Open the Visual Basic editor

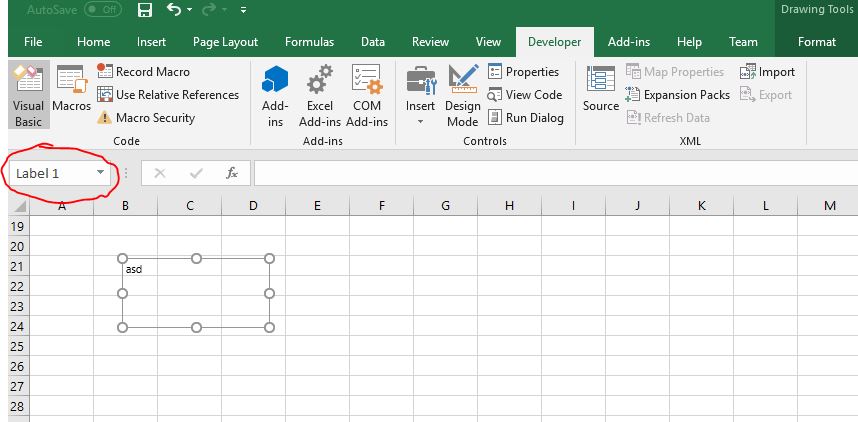[x=28, y=95]
